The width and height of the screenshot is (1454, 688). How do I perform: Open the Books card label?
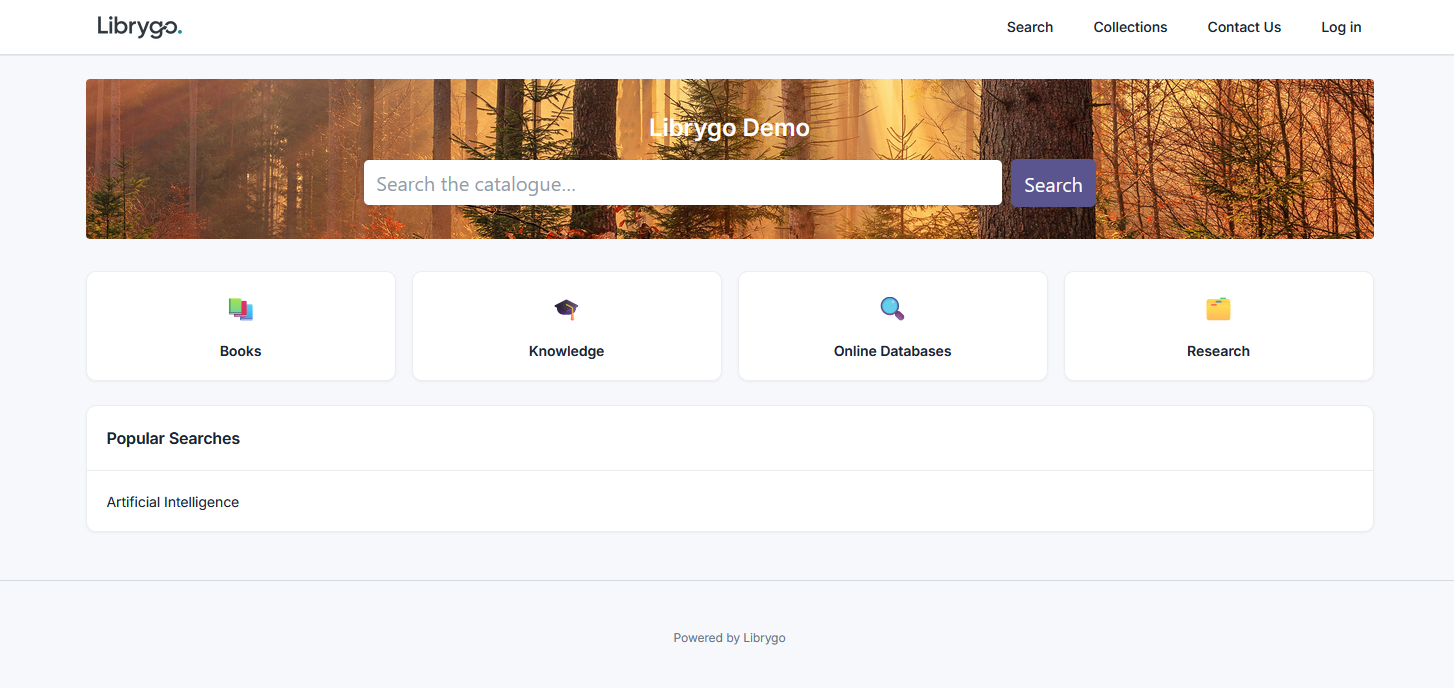coord(241,351)
